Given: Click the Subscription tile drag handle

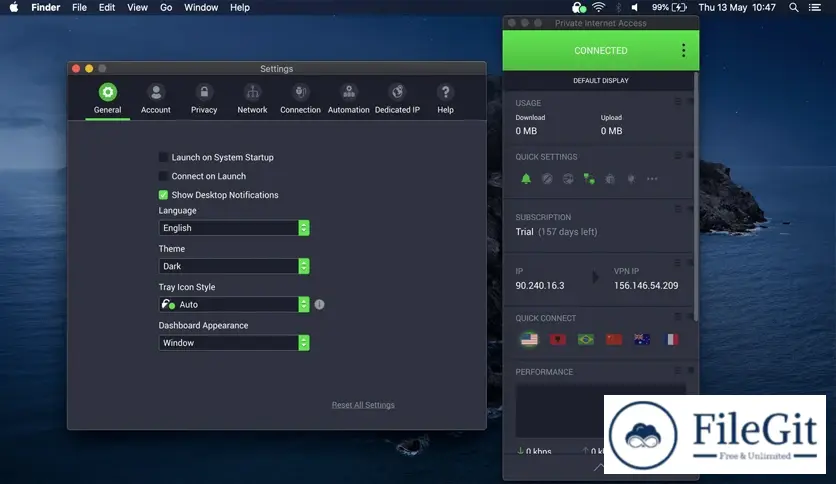Looking at the screenshot, I should pos(678,209).
